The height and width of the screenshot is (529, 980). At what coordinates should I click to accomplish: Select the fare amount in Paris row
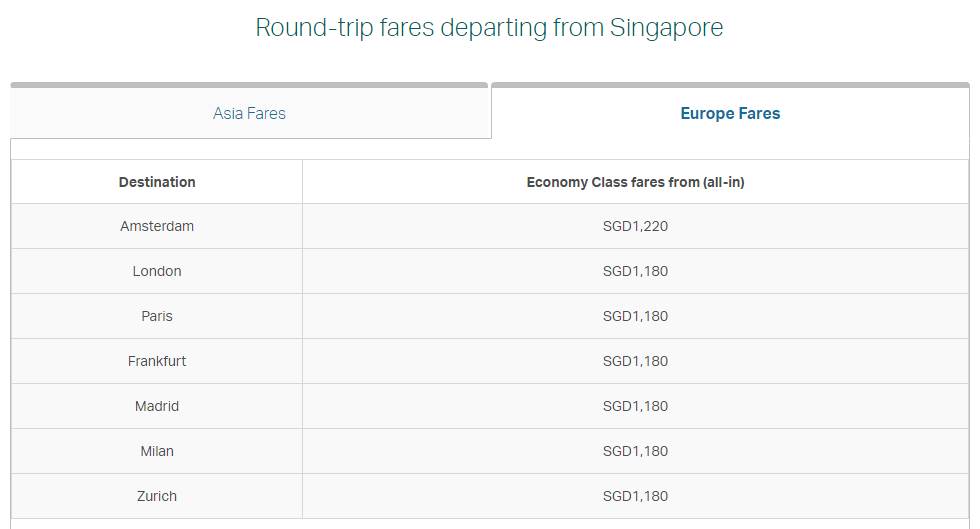click(635, 316)
